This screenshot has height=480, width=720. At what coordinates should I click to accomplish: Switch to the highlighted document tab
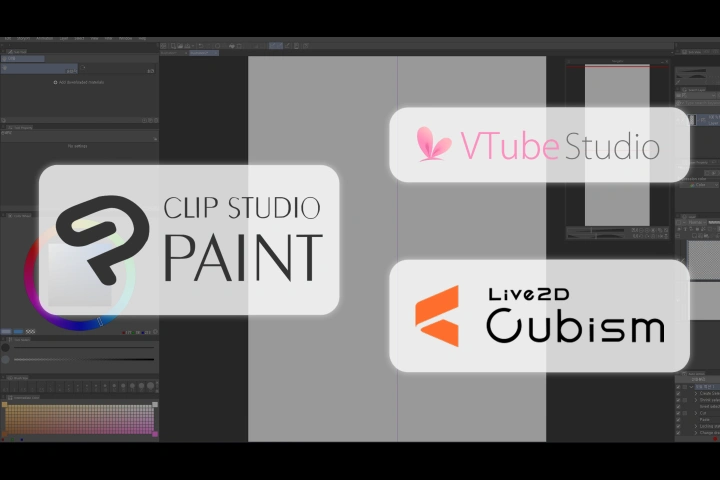(204, 53)
